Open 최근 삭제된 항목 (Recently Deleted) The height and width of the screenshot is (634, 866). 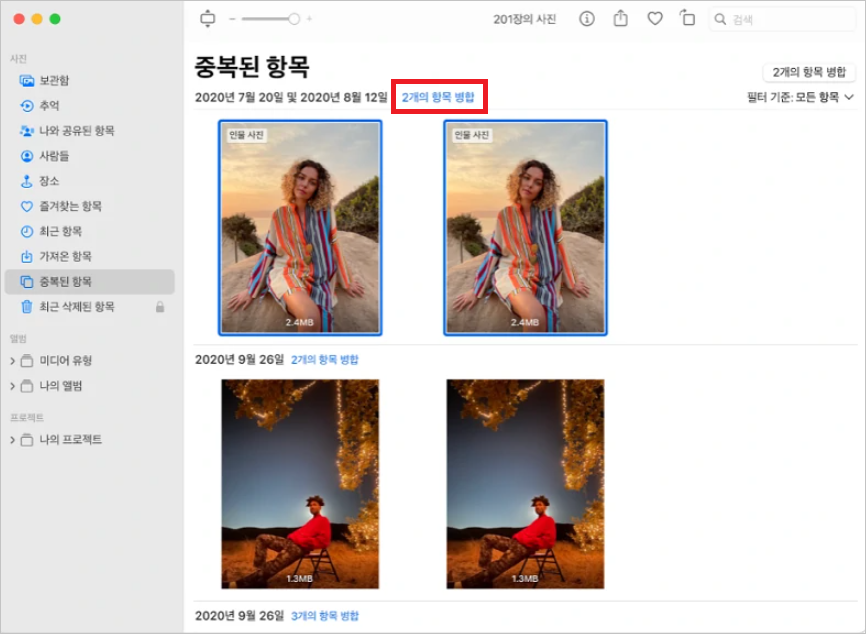[x=74, y=307]
